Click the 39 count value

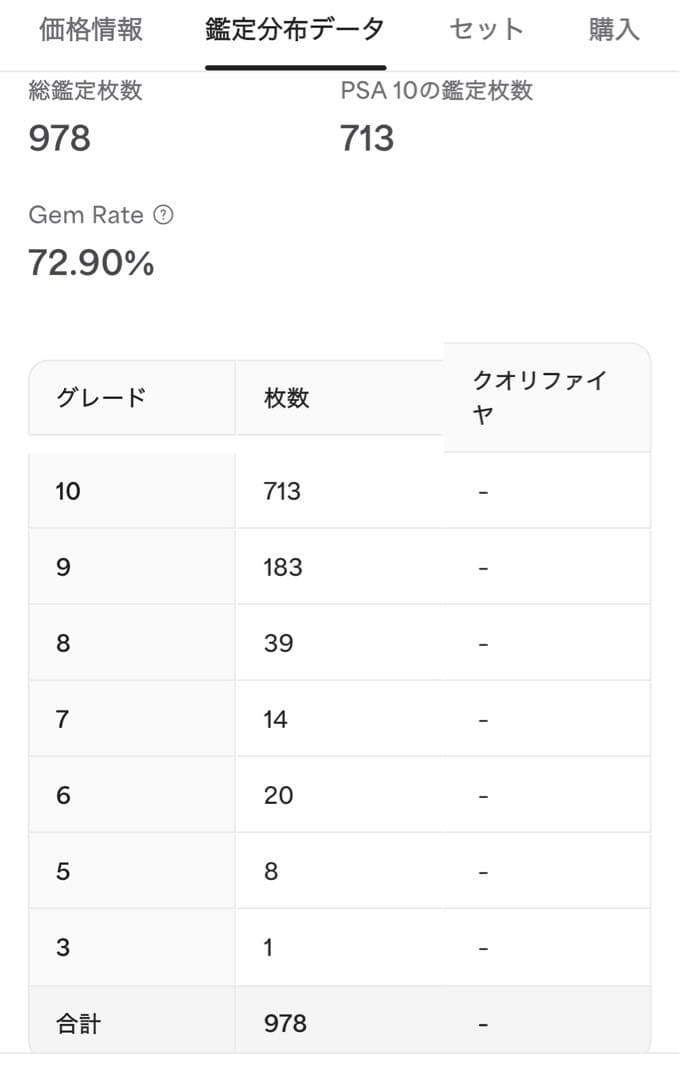pos(278,643)
